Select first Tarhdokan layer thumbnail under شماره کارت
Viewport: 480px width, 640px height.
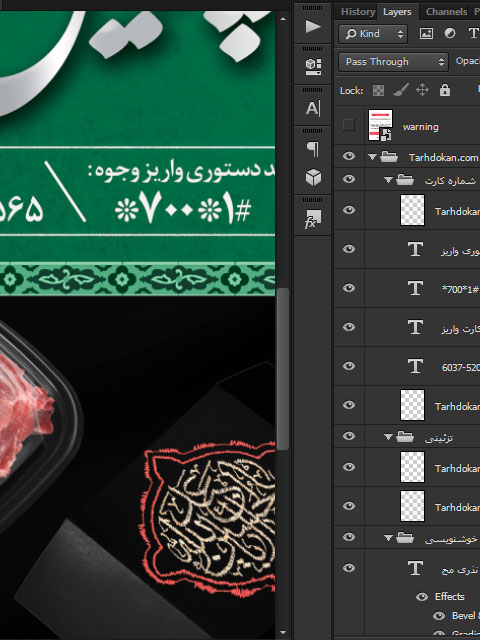coord(412,210)
